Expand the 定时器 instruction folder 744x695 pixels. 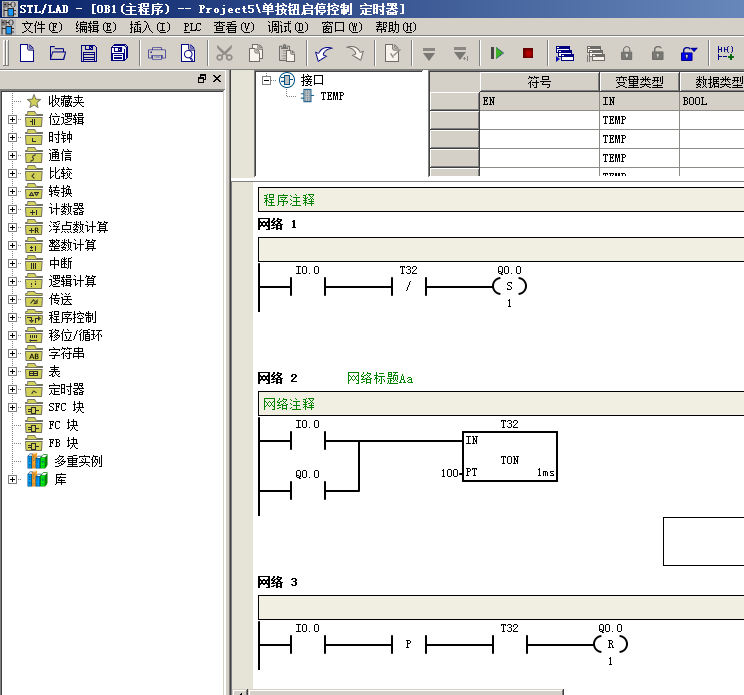point(13,389)
